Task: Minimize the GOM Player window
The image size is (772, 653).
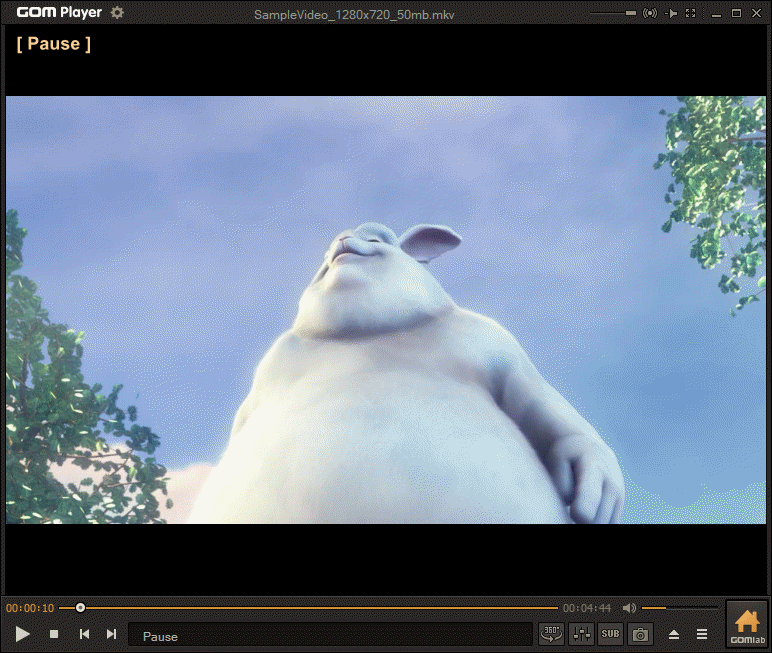Action: pos(716,14)
